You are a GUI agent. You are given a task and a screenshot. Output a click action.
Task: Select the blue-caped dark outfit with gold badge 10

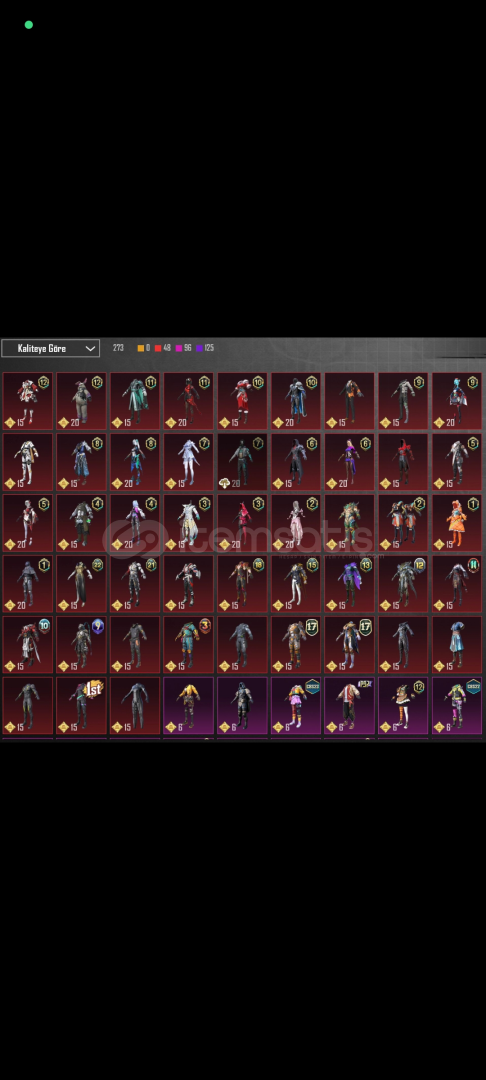click(x=296, y=402)
